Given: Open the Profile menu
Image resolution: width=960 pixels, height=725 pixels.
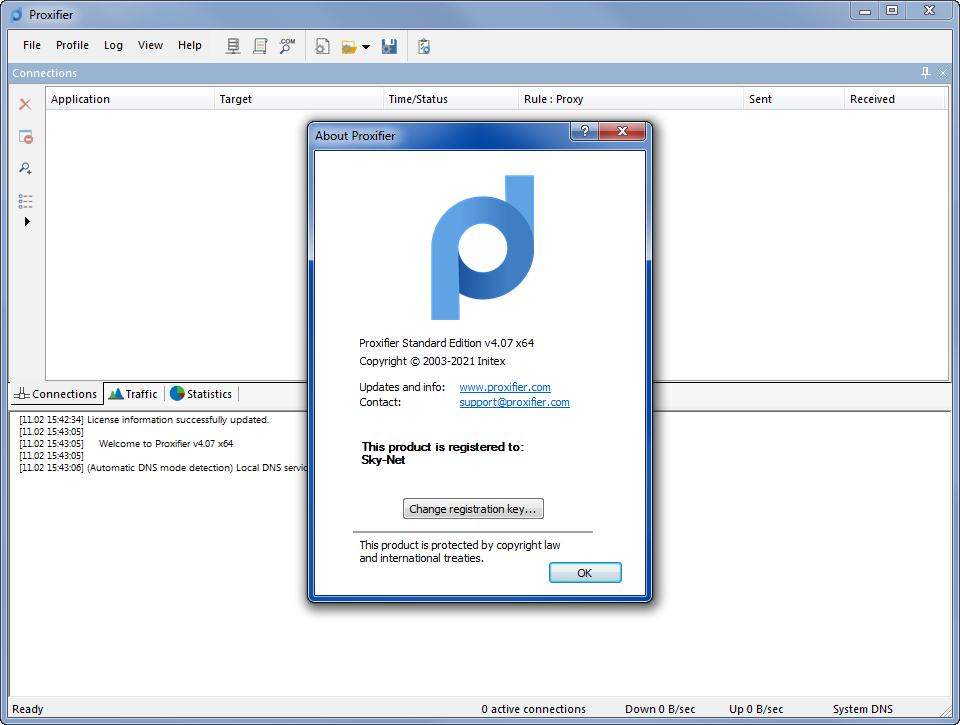Looking at the screenshot, I should pos(72,45).
